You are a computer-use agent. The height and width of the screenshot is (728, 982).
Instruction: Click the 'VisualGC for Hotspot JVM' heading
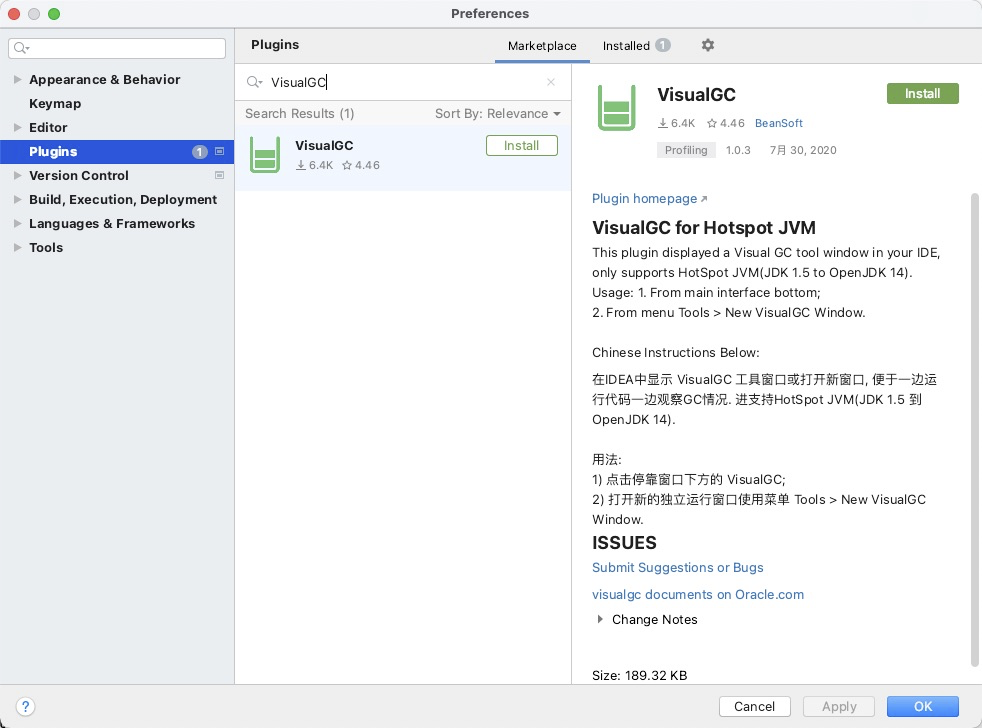point(704,227)
